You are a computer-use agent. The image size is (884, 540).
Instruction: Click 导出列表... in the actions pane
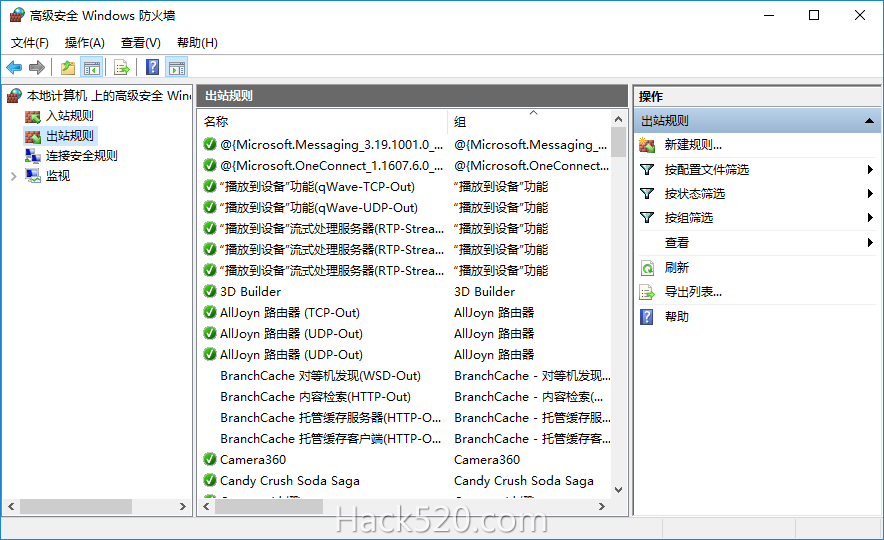(693, 292)
